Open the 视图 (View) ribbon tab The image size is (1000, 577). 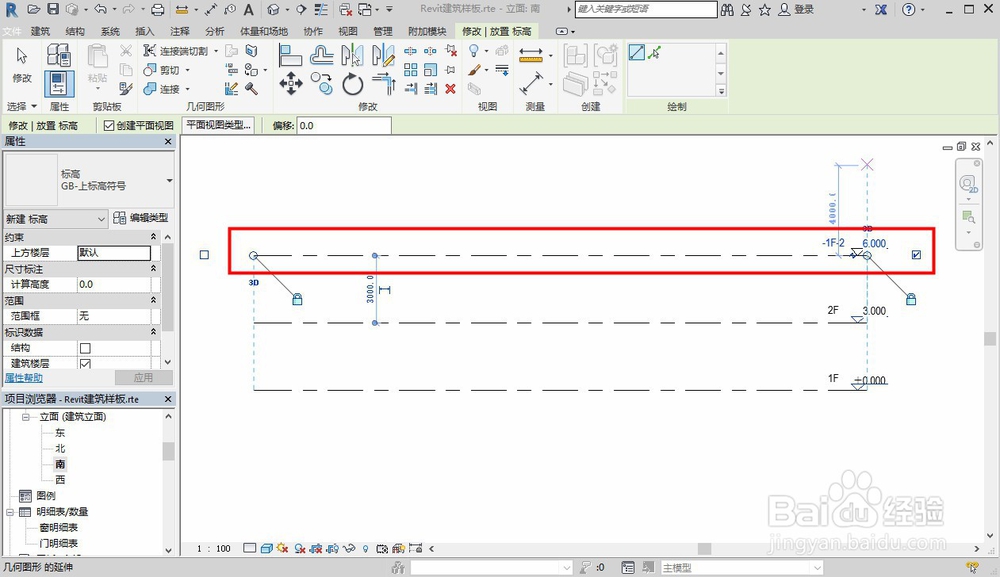tap(348, 31)
